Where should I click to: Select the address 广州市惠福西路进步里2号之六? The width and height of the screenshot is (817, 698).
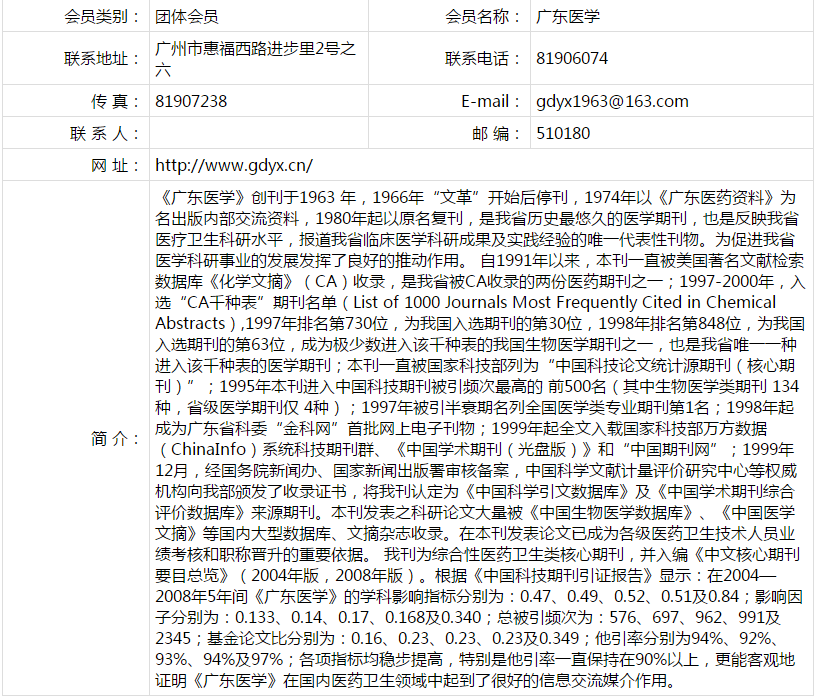[x=255, y=58]
